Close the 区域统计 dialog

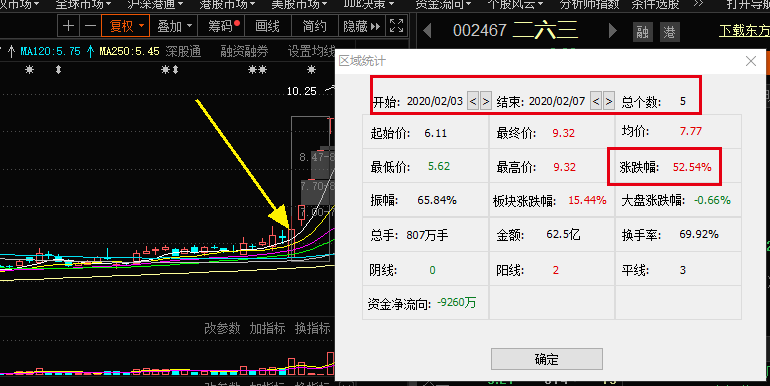point(750,61)
